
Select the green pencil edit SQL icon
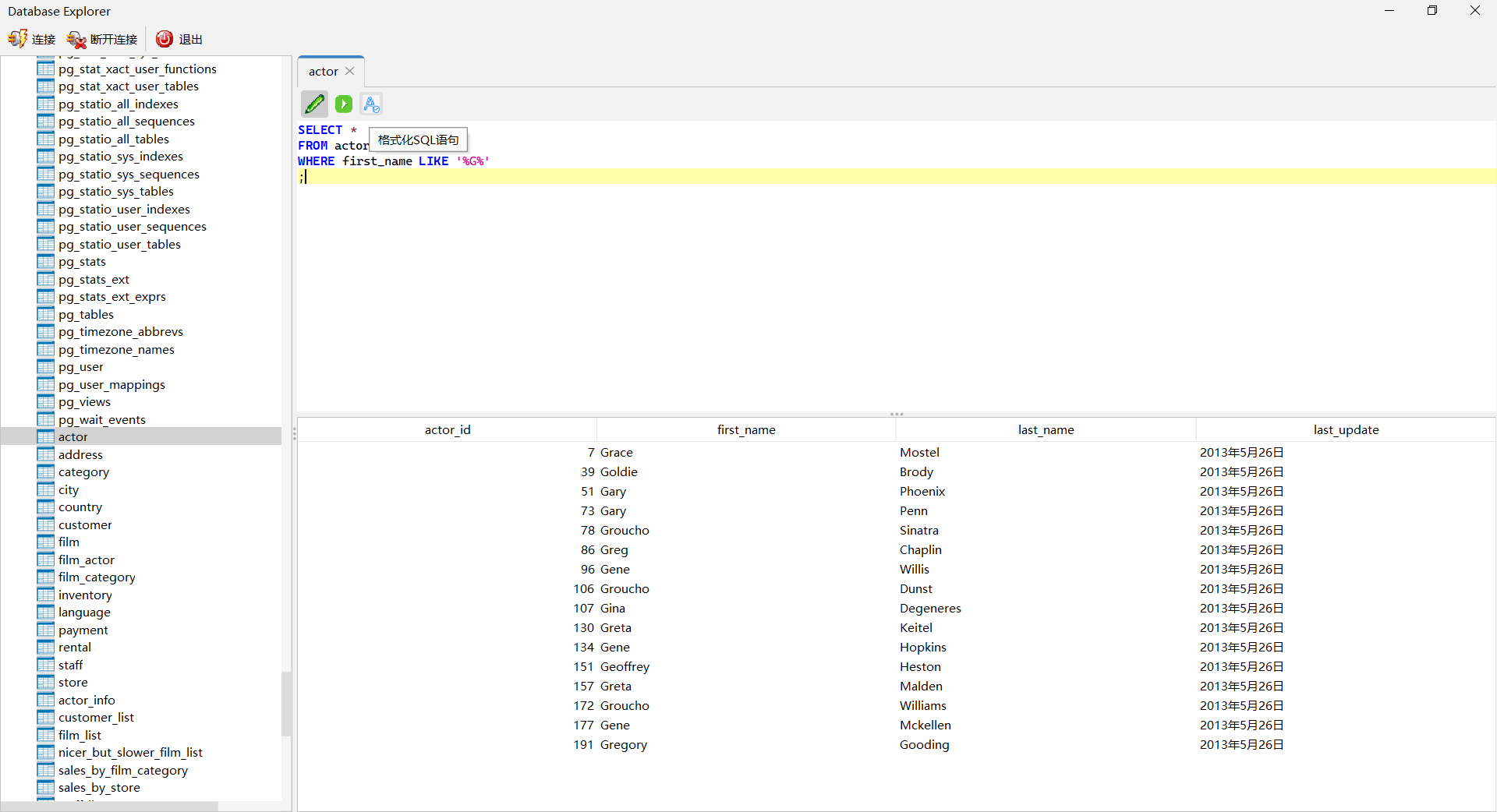314,104
